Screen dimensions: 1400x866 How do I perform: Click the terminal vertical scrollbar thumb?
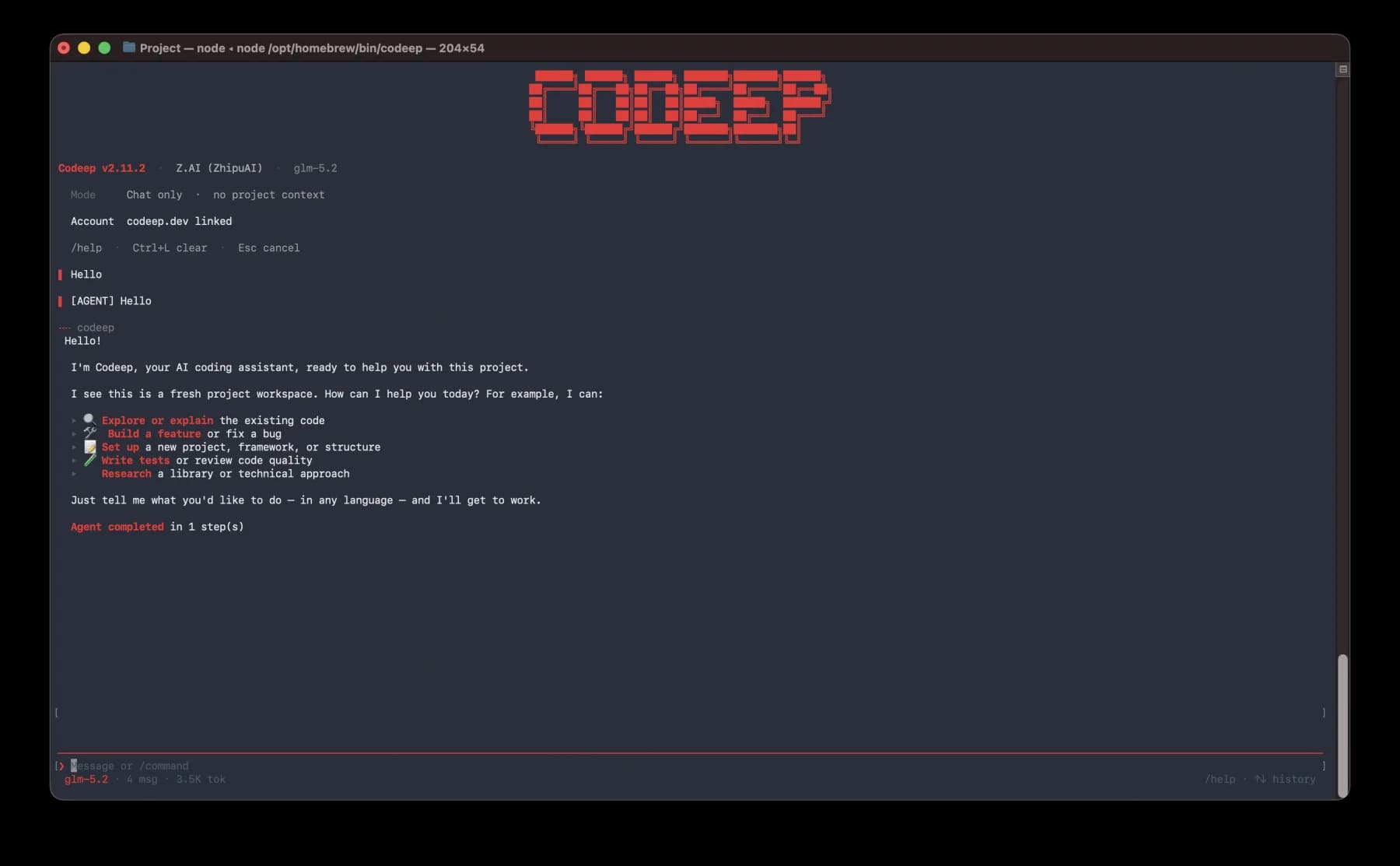(1342, 726)
